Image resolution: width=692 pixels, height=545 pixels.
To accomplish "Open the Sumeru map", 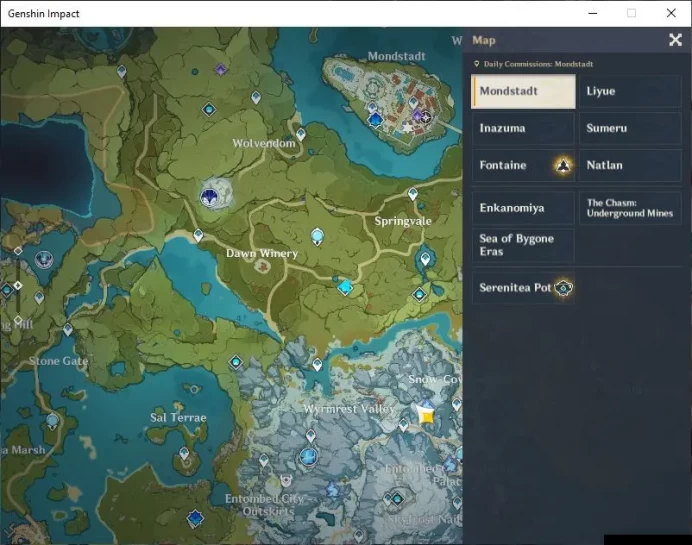I will (630, 128).
